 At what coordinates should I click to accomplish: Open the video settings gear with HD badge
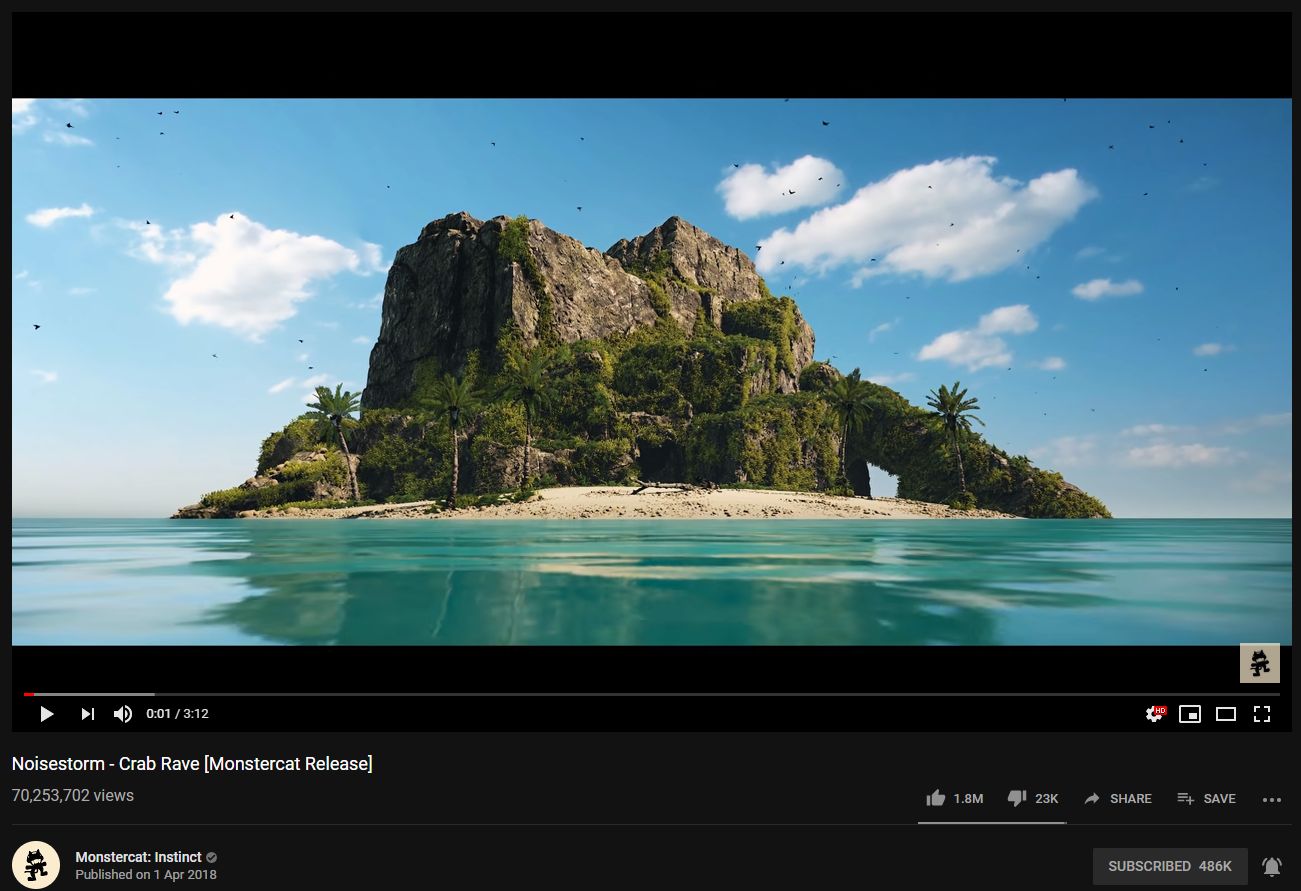[x=1155, y=713]
